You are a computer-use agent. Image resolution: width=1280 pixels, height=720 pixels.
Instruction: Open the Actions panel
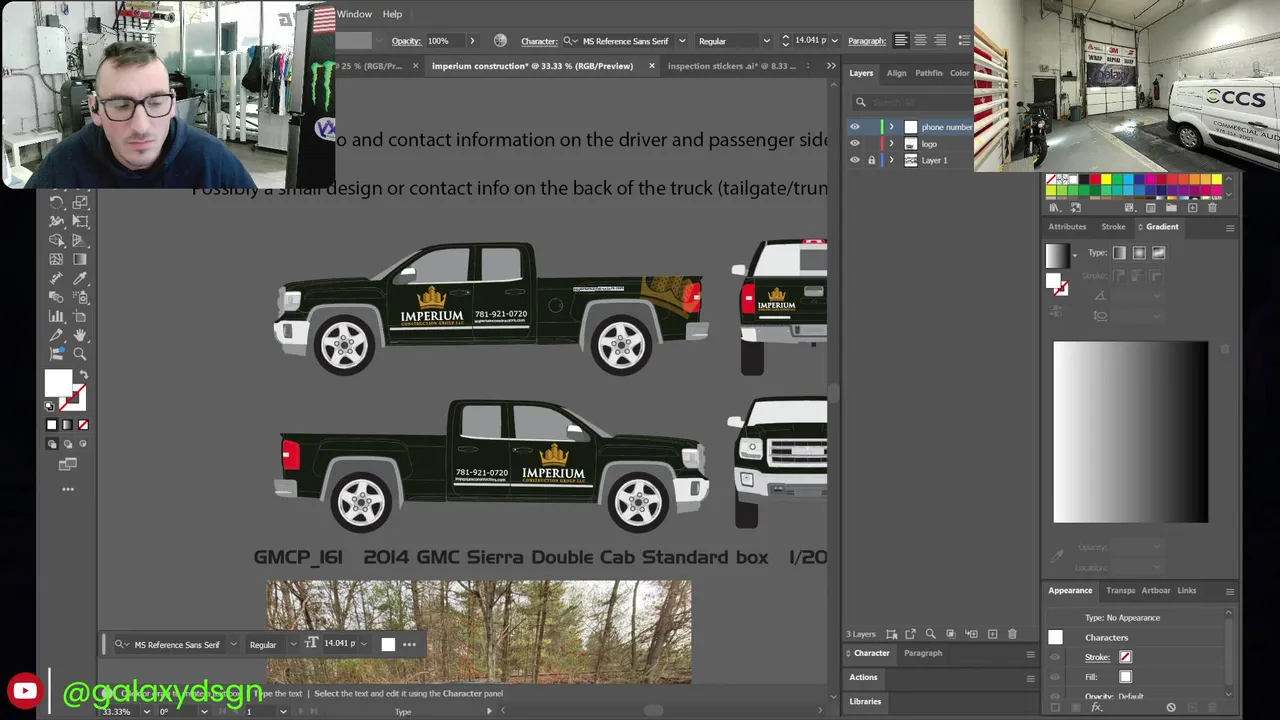pyautogui.click(x=863, y=677)
